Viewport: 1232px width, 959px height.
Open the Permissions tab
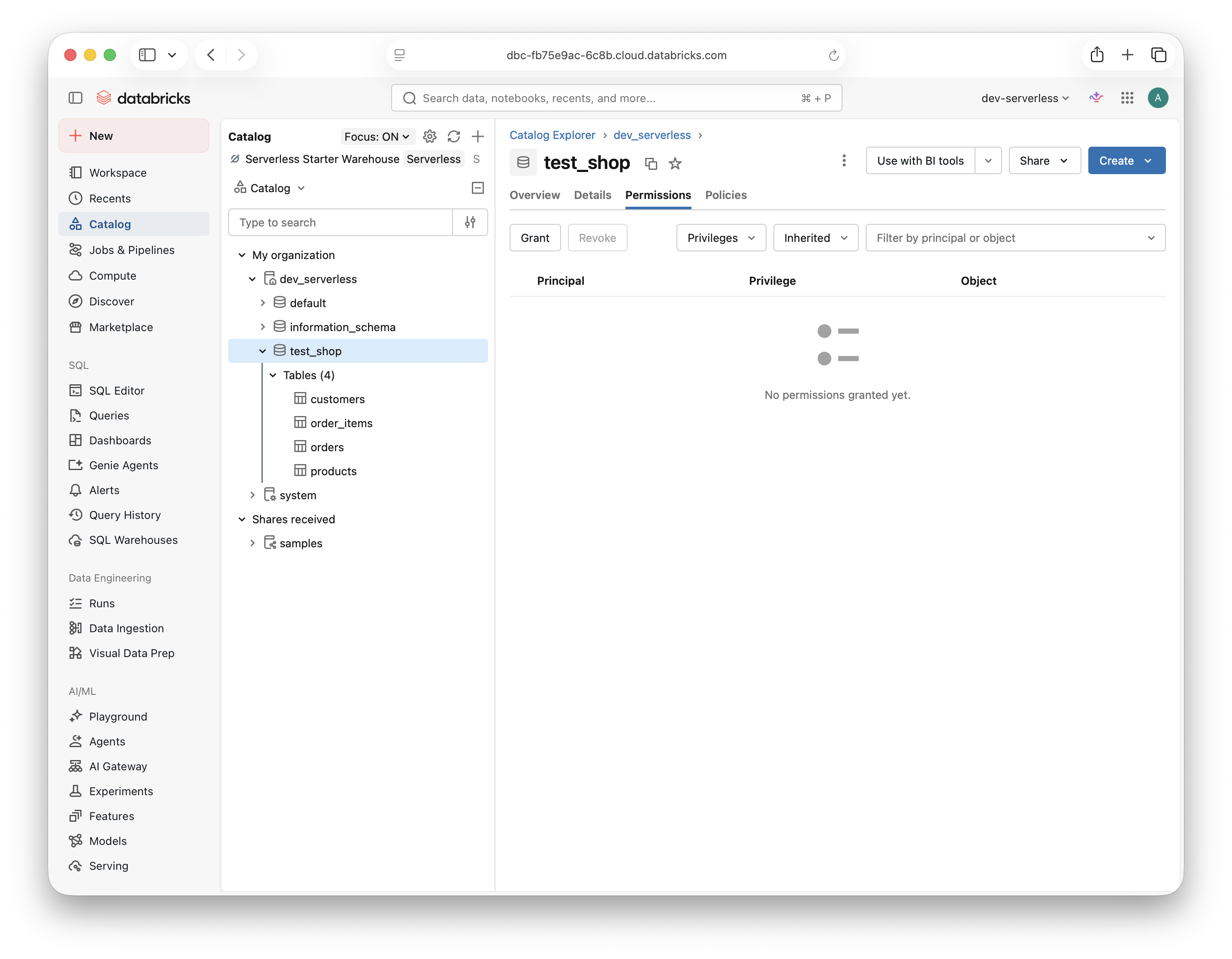tap(658, 195)
